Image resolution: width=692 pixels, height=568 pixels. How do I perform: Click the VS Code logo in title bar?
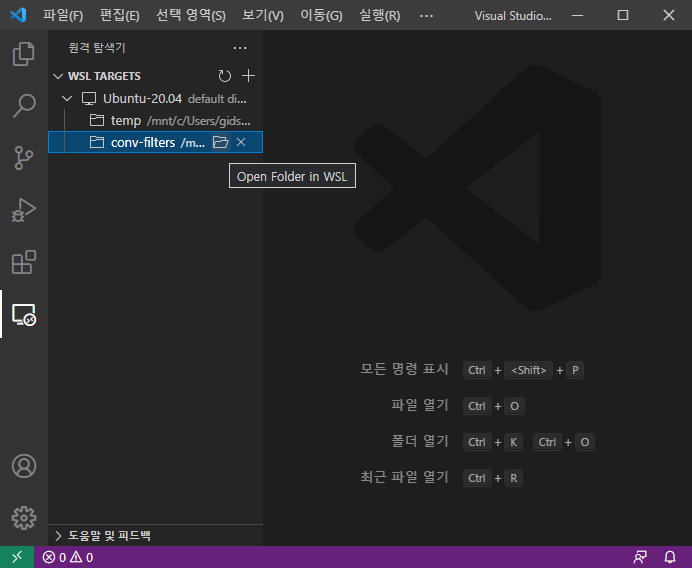(x=18, y=15)
